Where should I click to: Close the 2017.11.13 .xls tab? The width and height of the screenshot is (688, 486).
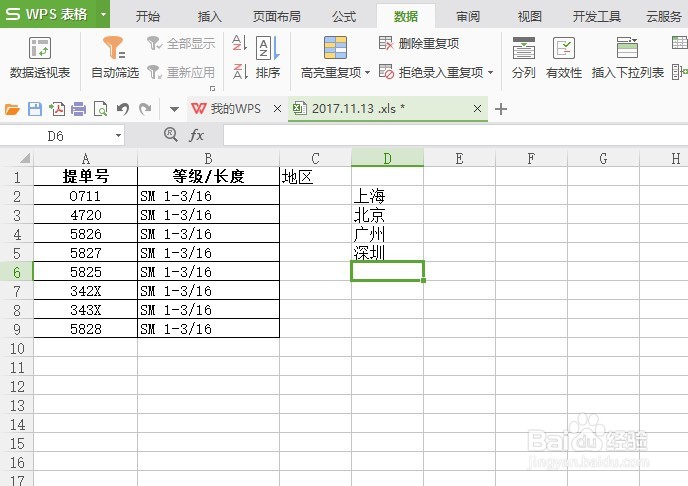(477, 109)
